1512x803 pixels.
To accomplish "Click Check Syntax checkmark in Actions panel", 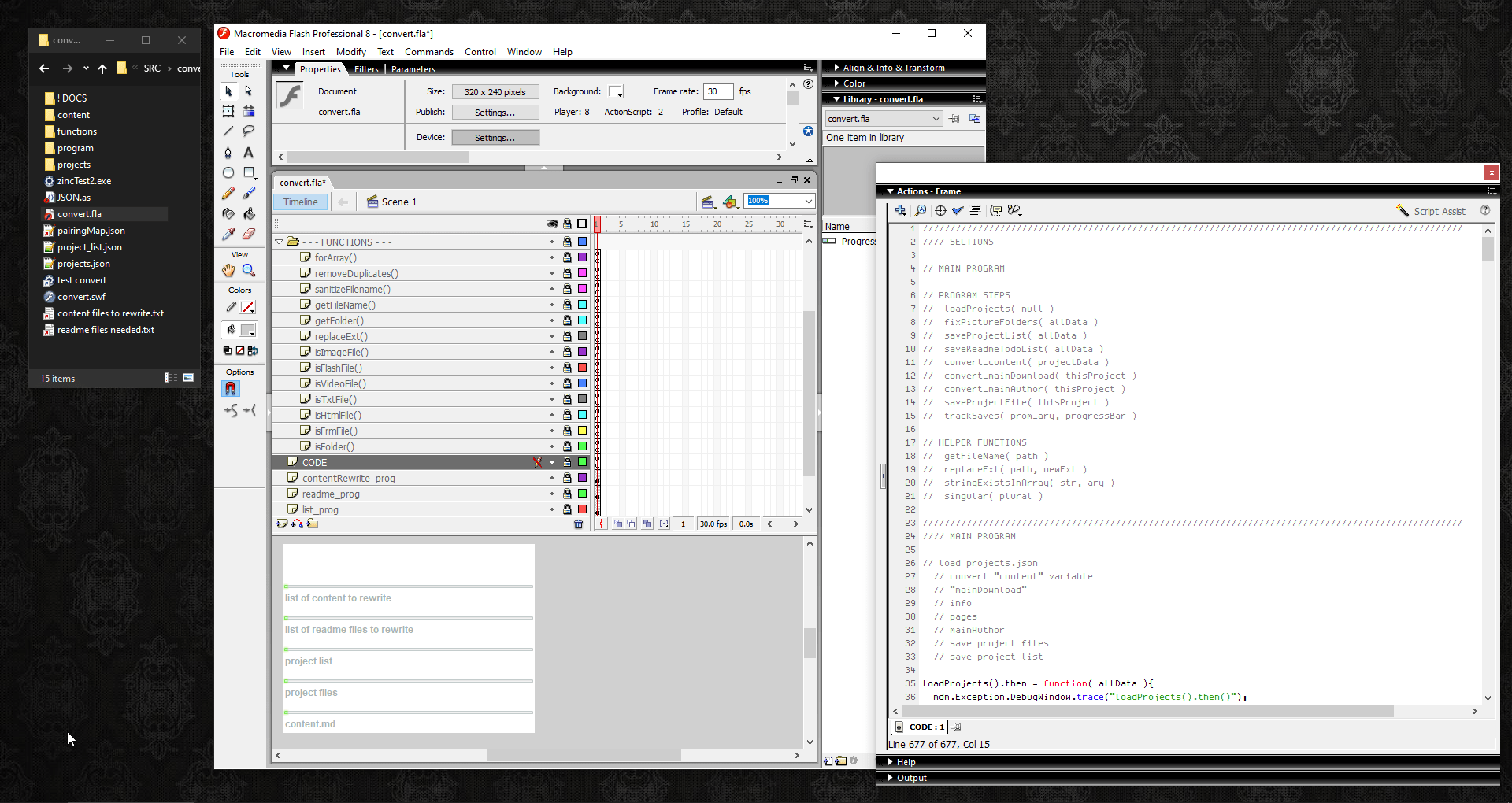I will click(958, 210).
